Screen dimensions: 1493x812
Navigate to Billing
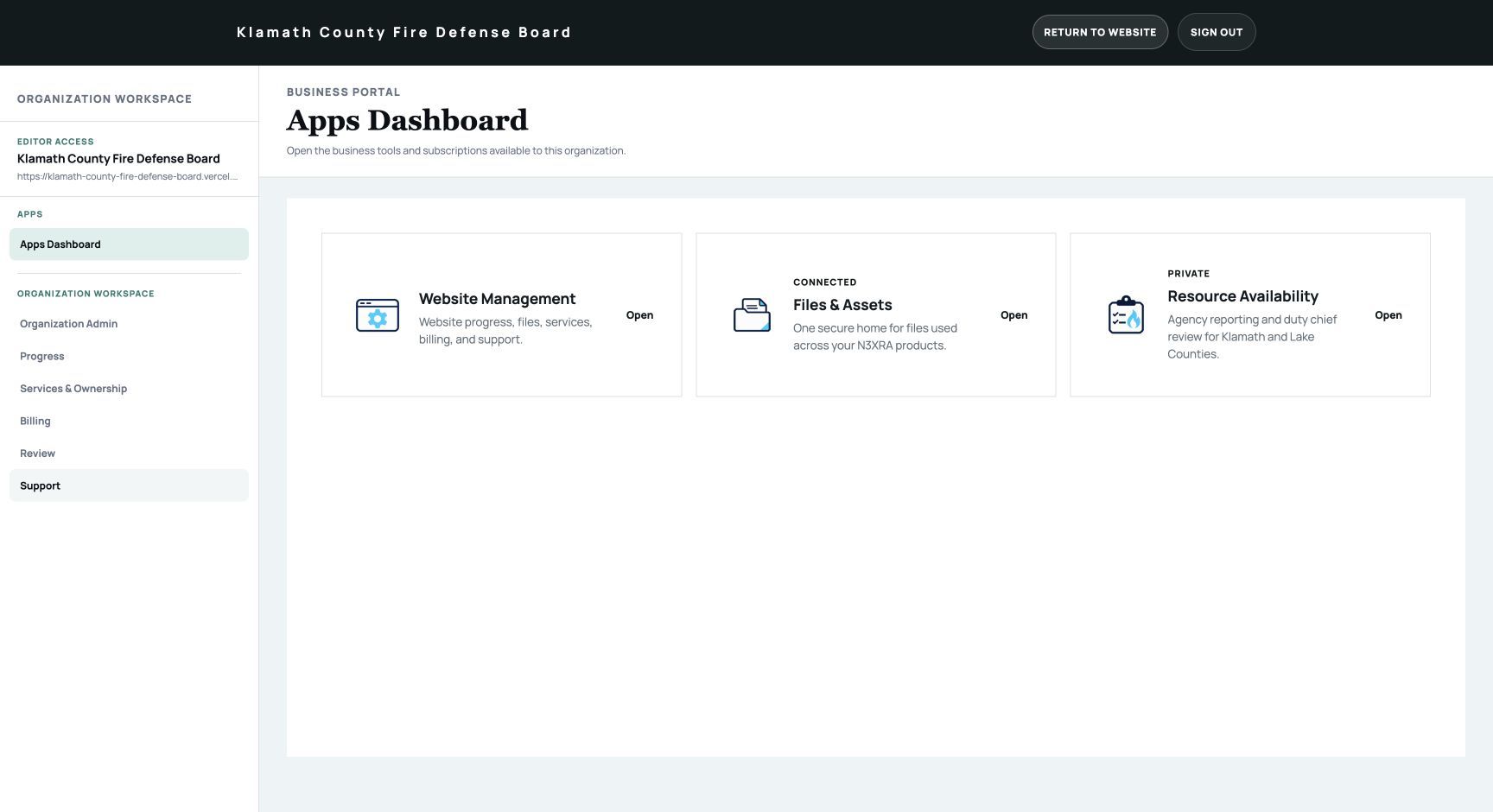point(129,421)
